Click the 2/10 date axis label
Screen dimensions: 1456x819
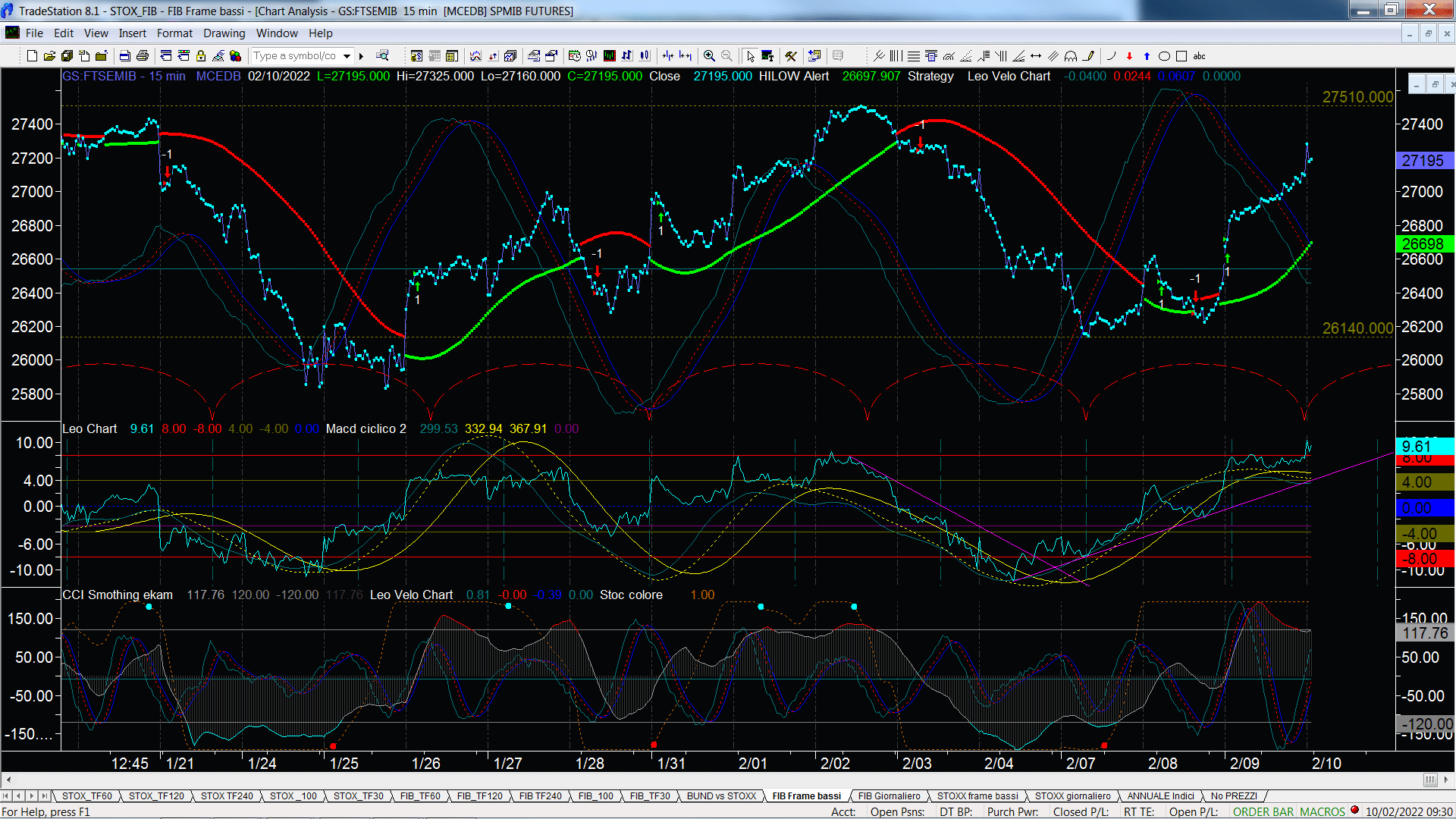tap(1326, 764)
